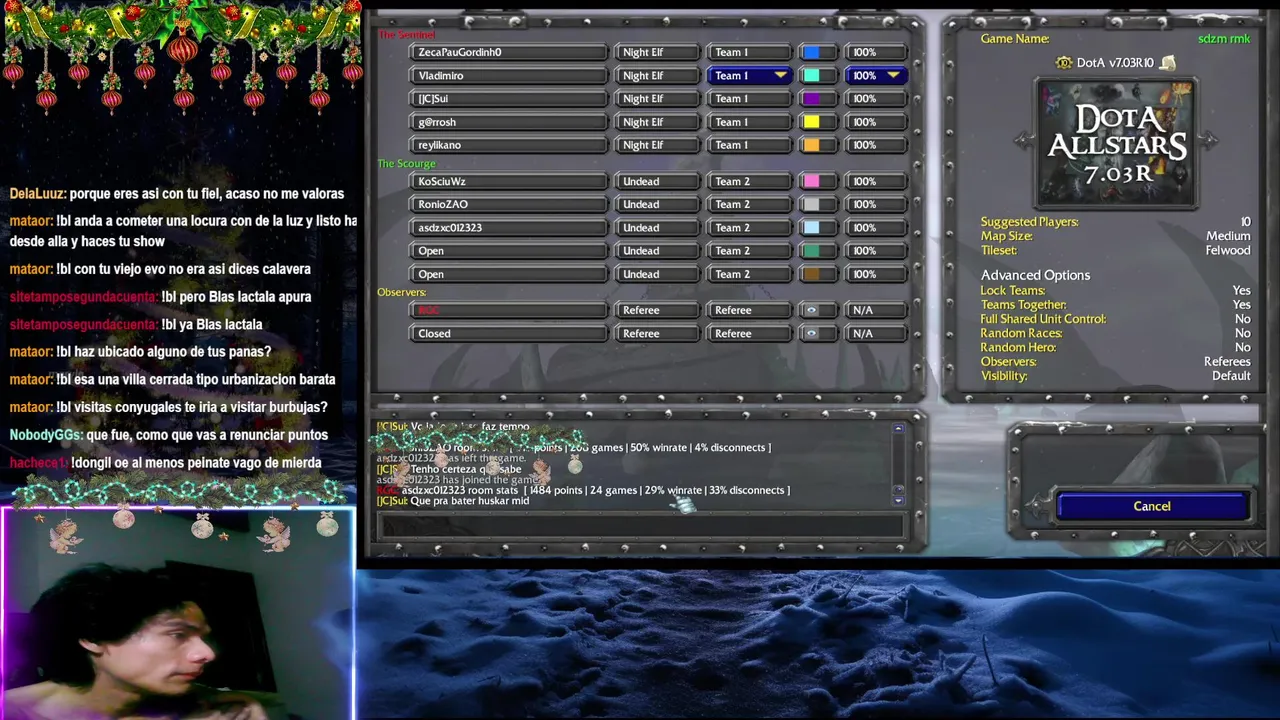This screenshot has width=1280, height=720.
Task: Click KoSciuWz's pink color swatch
Action: tap(812, 181)
